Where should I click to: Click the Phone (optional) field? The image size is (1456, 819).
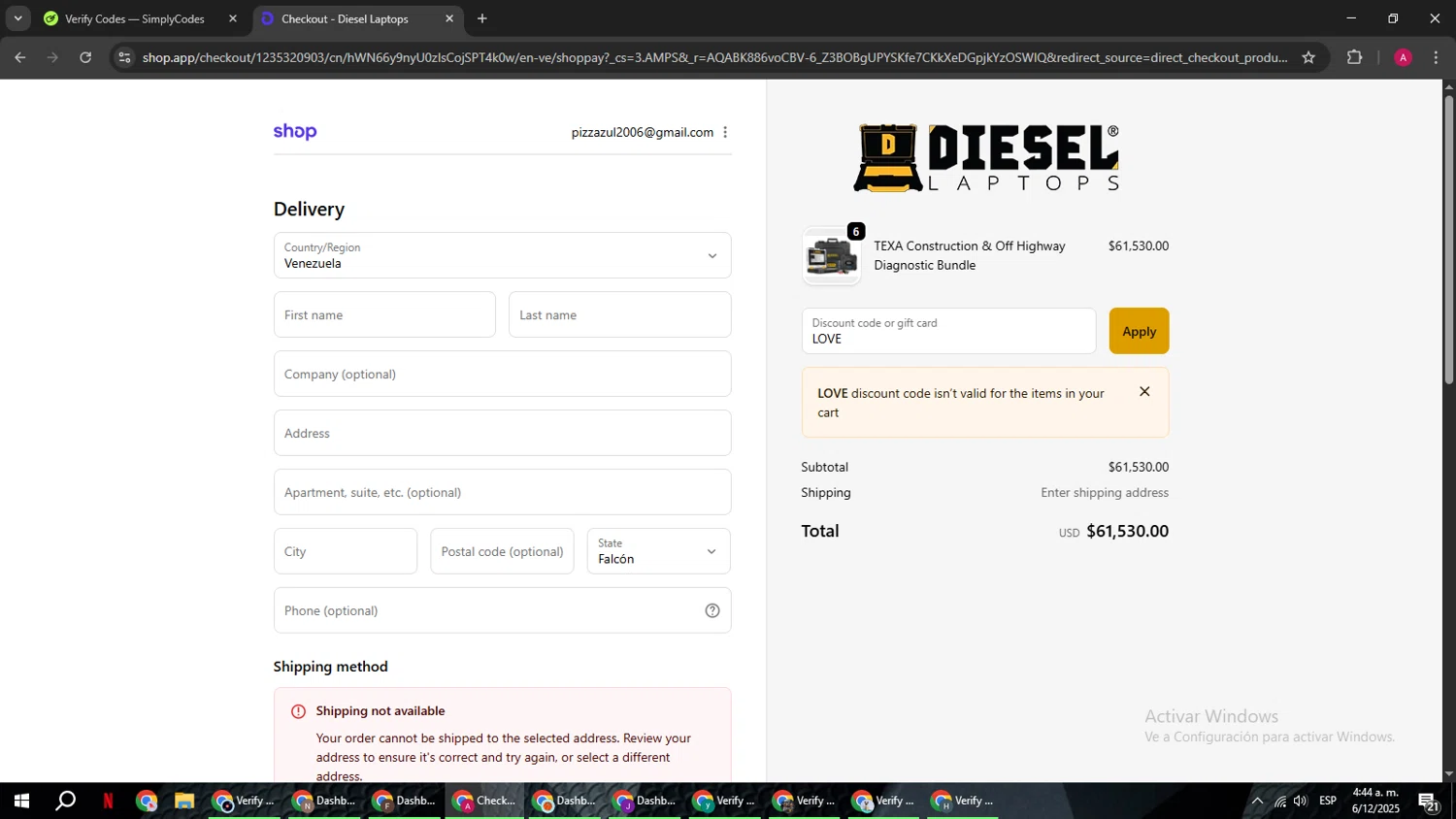click(x=502, y=610)
